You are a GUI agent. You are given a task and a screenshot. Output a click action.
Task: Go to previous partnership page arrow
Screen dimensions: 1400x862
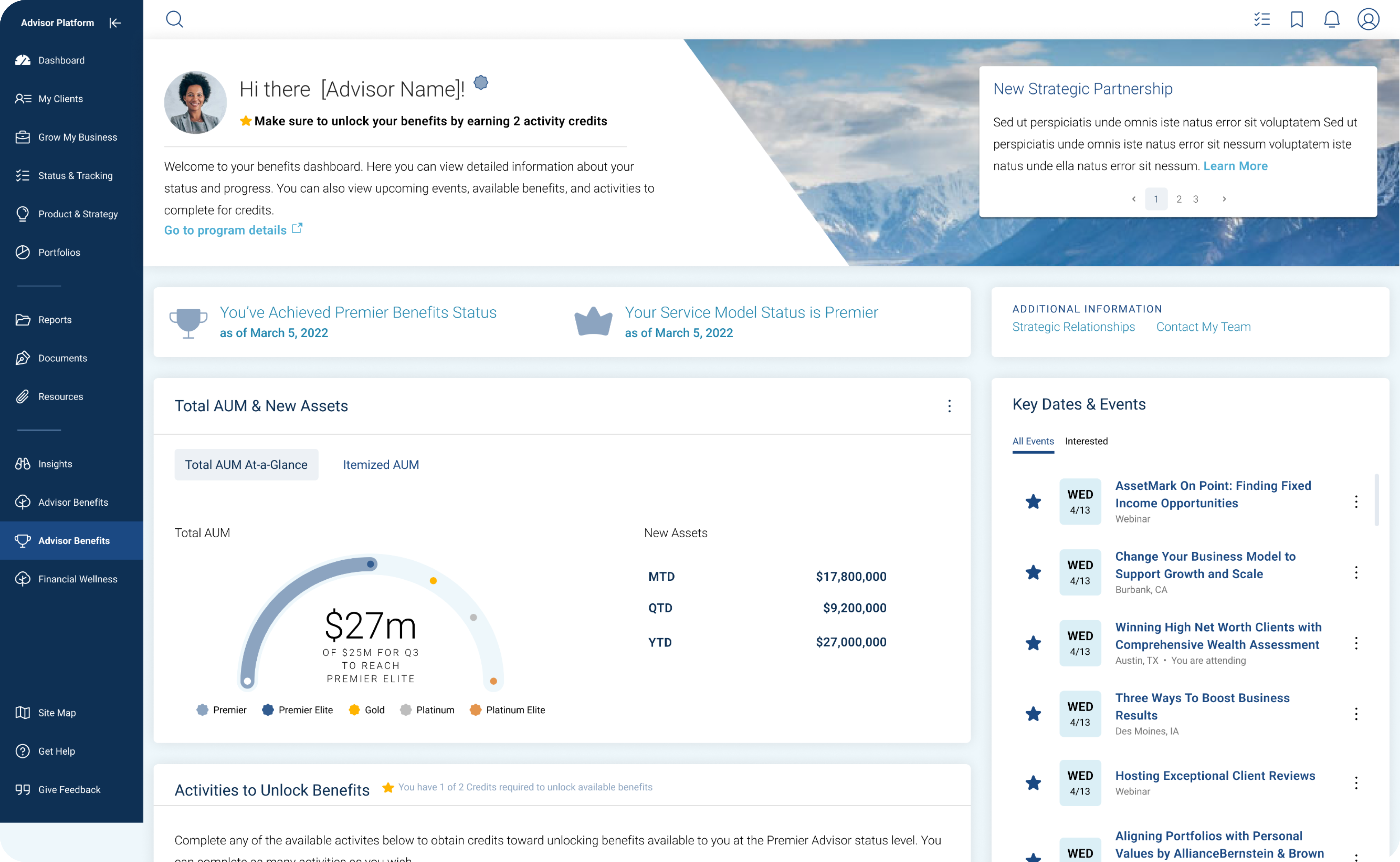point(1134,199)
